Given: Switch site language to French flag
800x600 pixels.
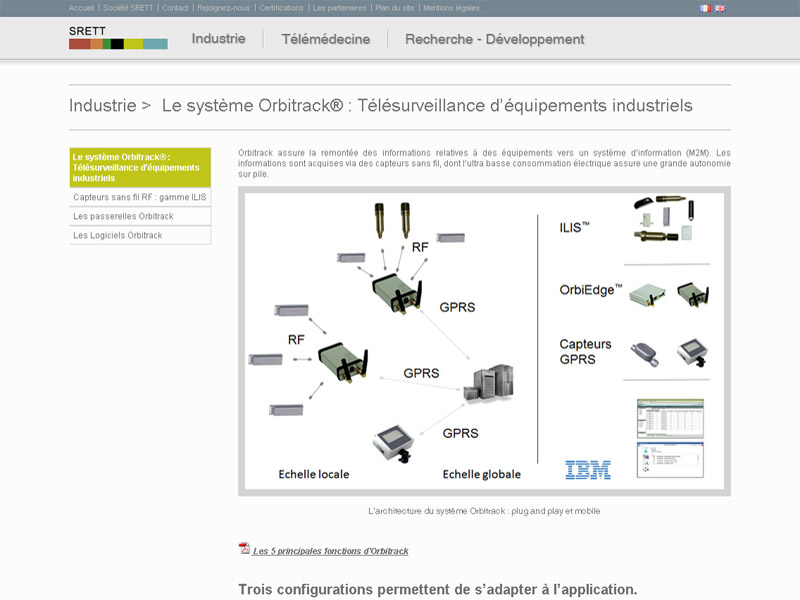Looking at the screenshot, I should tap(705, 8).
